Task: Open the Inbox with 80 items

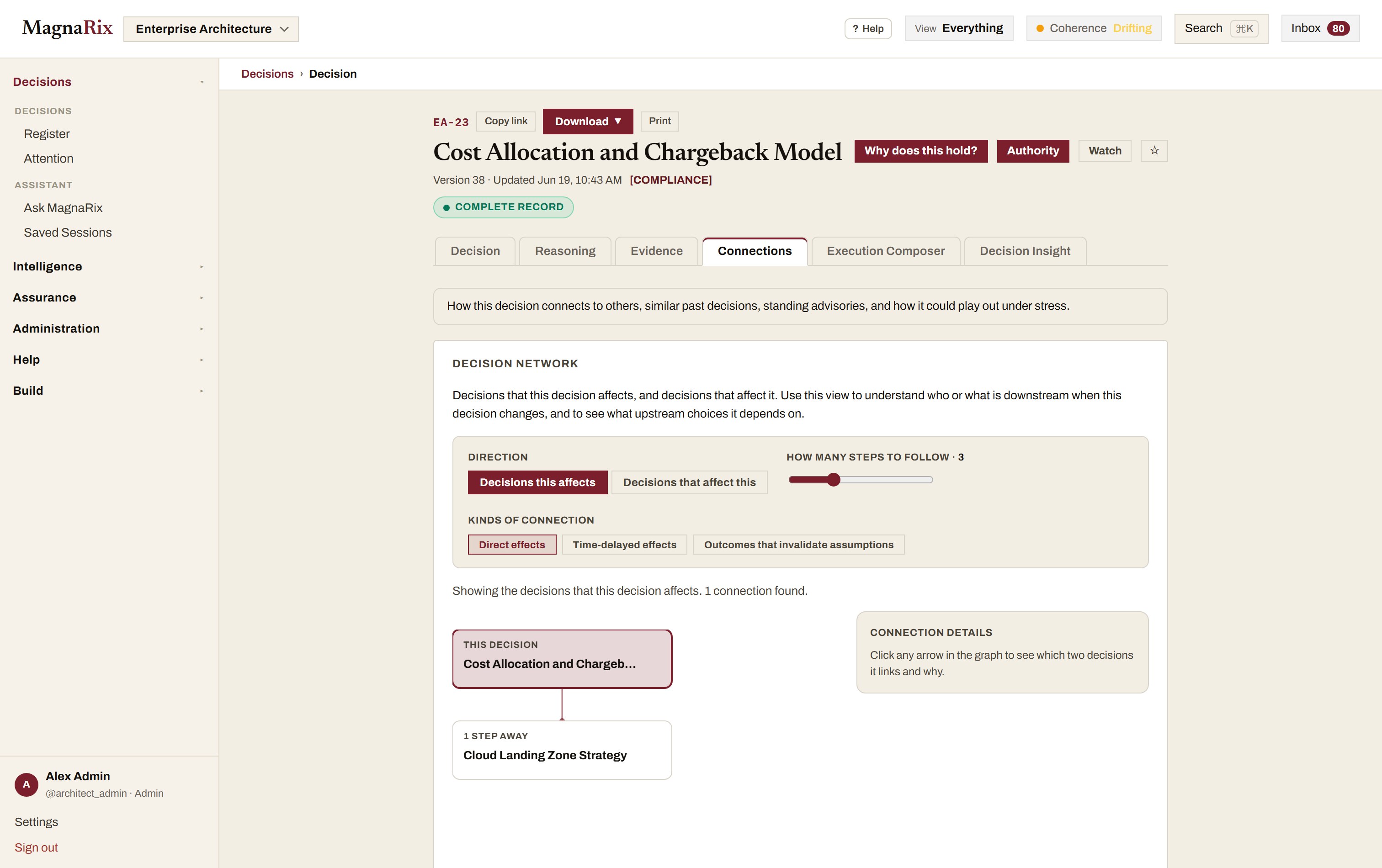Action: click(1320, 28)
